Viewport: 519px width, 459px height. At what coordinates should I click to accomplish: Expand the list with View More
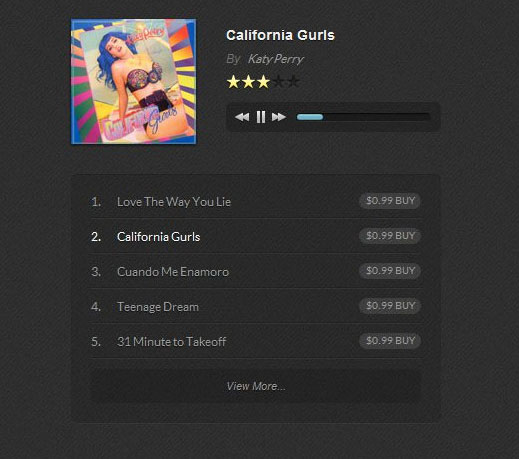tap(256, 386)
